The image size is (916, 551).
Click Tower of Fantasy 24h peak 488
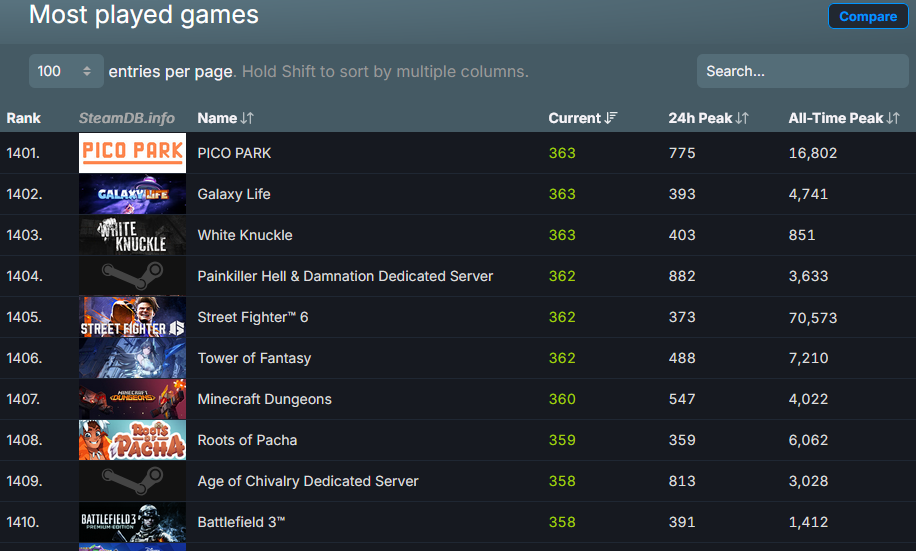point(682,358)
